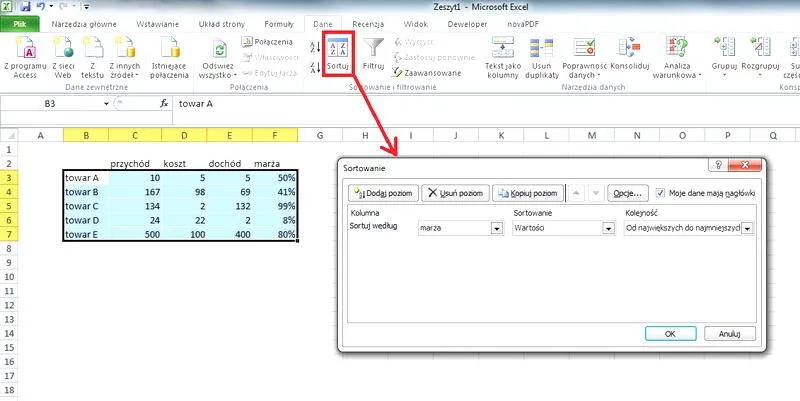This screenshot has height=401, width=800.
Task: Toggle Moje dane mają nagłówki checkbox
Action: (x=660, y=192)
